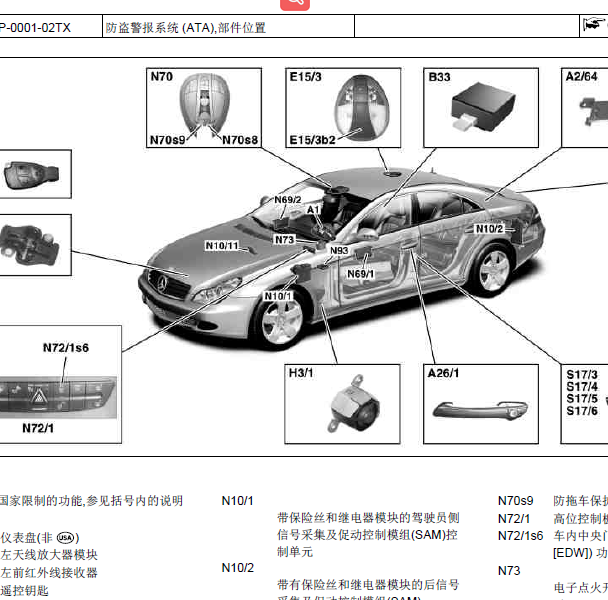The image size is (608, 600).
Task: Click the N72/1s6 label in switch panel
Action: point(66,347)
